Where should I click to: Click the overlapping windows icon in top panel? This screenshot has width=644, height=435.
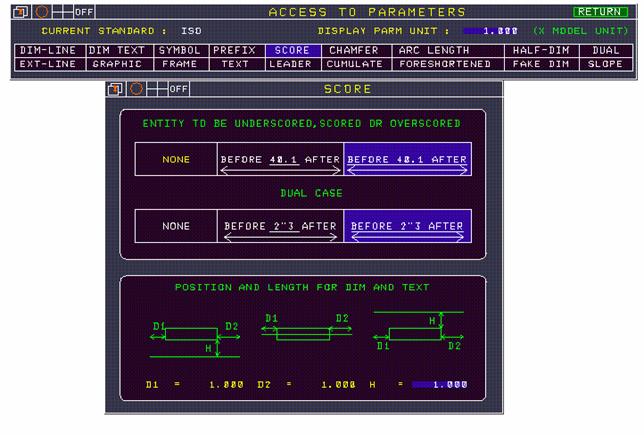pos(21,12)
